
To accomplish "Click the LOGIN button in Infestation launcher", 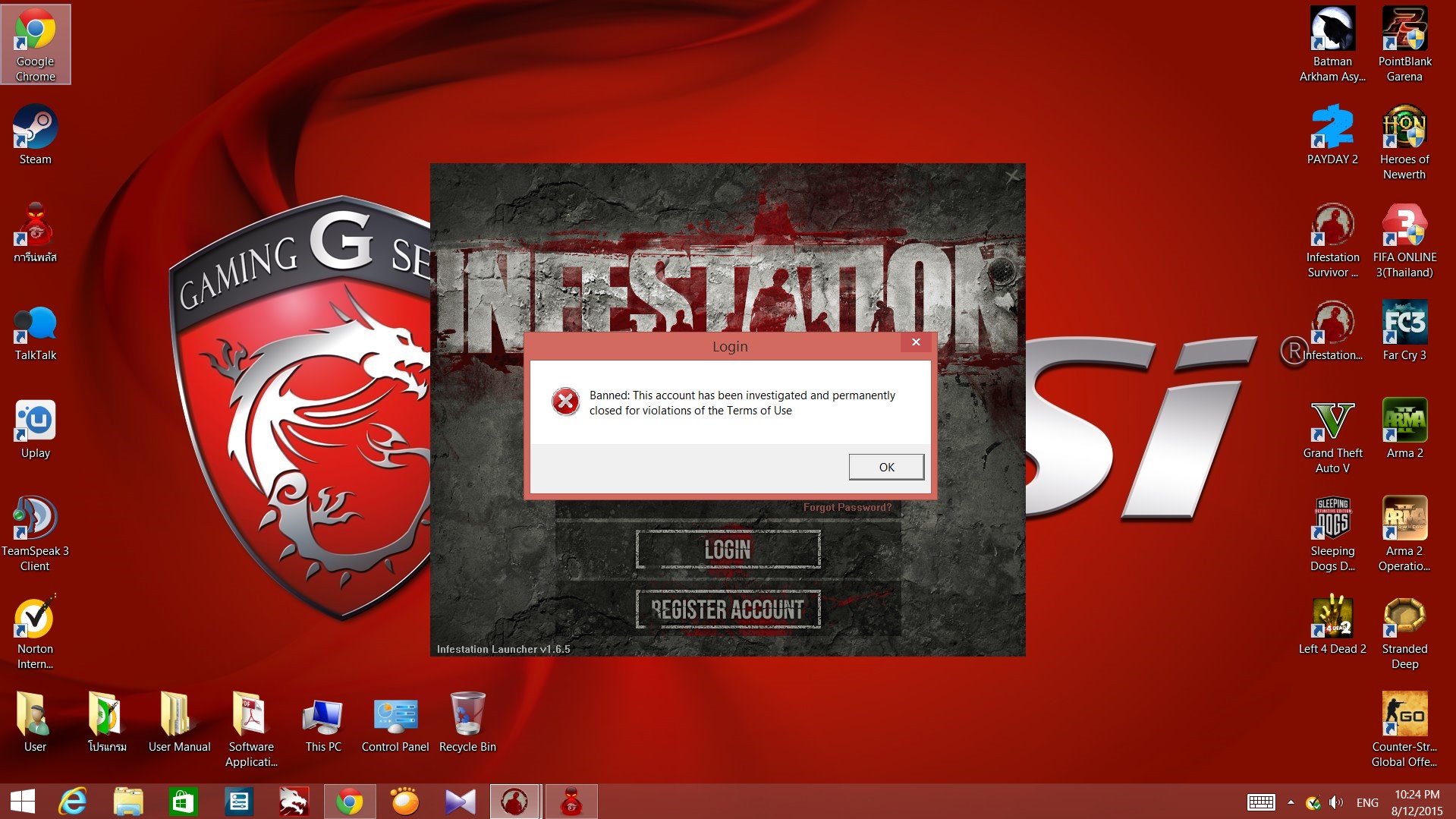I will (x=728, y=550).
